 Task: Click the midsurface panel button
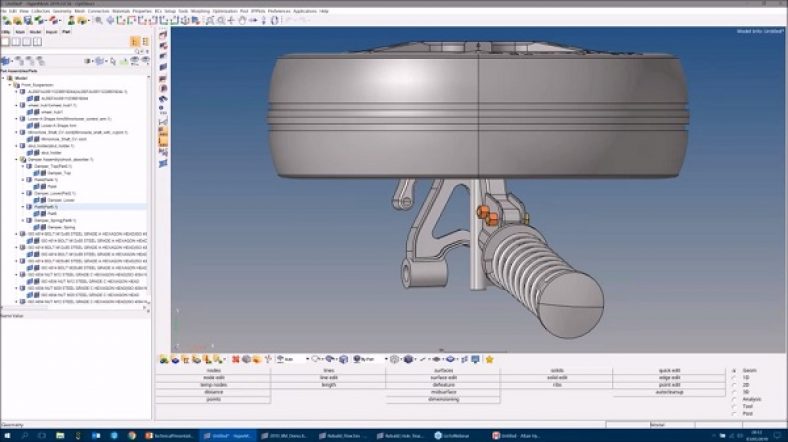click(x=443, y=391)
